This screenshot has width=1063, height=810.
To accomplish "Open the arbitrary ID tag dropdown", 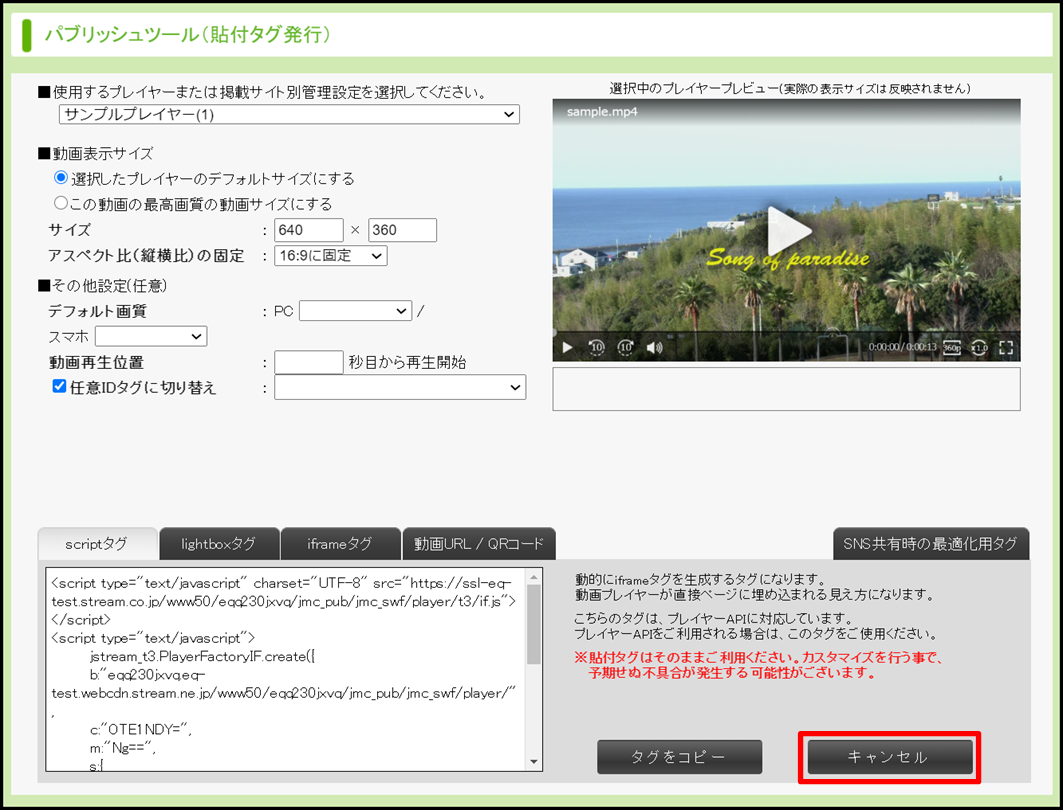I will [x=400, y=387].
